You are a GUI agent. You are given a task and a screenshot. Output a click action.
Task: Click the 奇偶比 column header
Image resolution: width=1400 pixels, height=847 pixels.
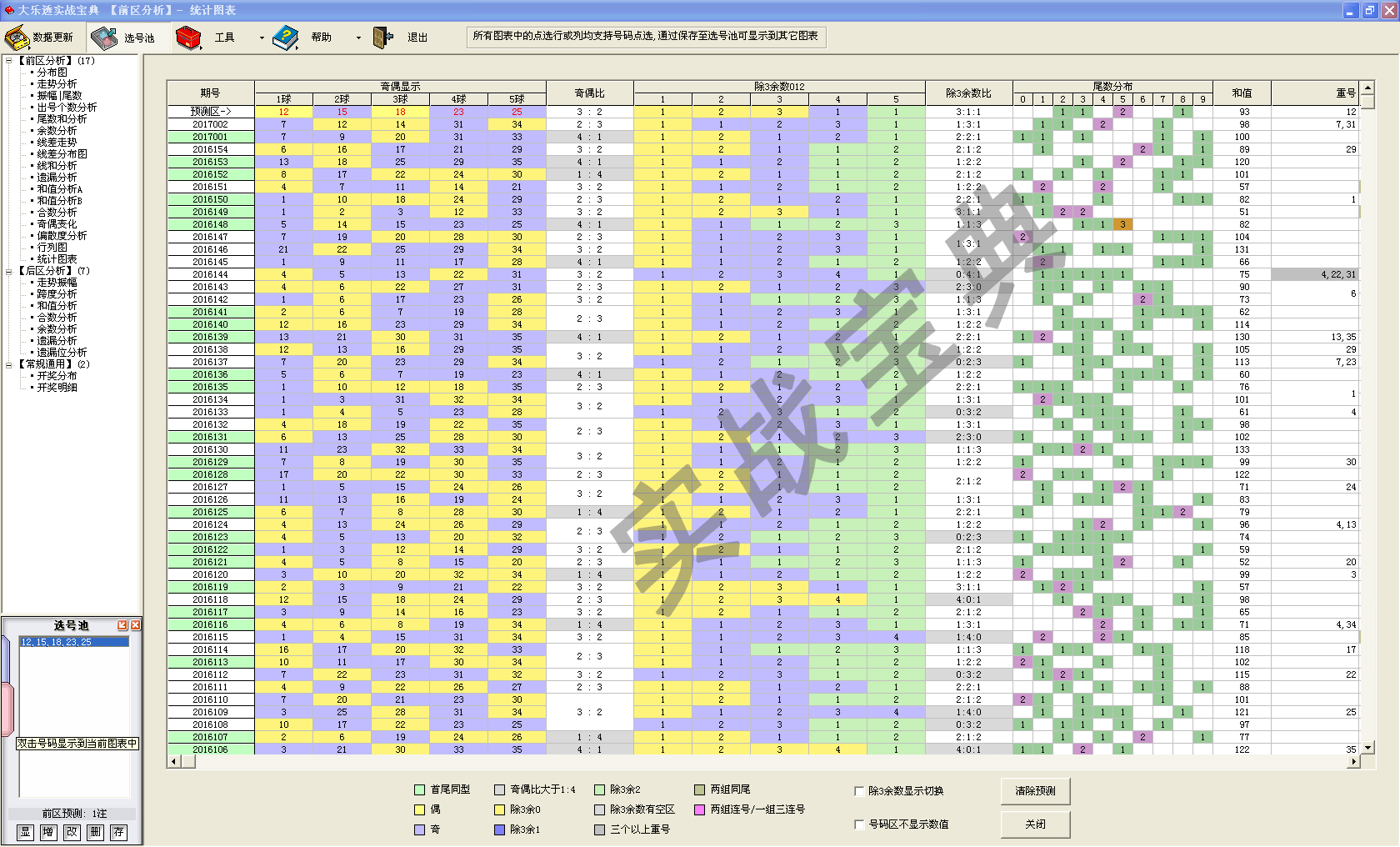590,93
